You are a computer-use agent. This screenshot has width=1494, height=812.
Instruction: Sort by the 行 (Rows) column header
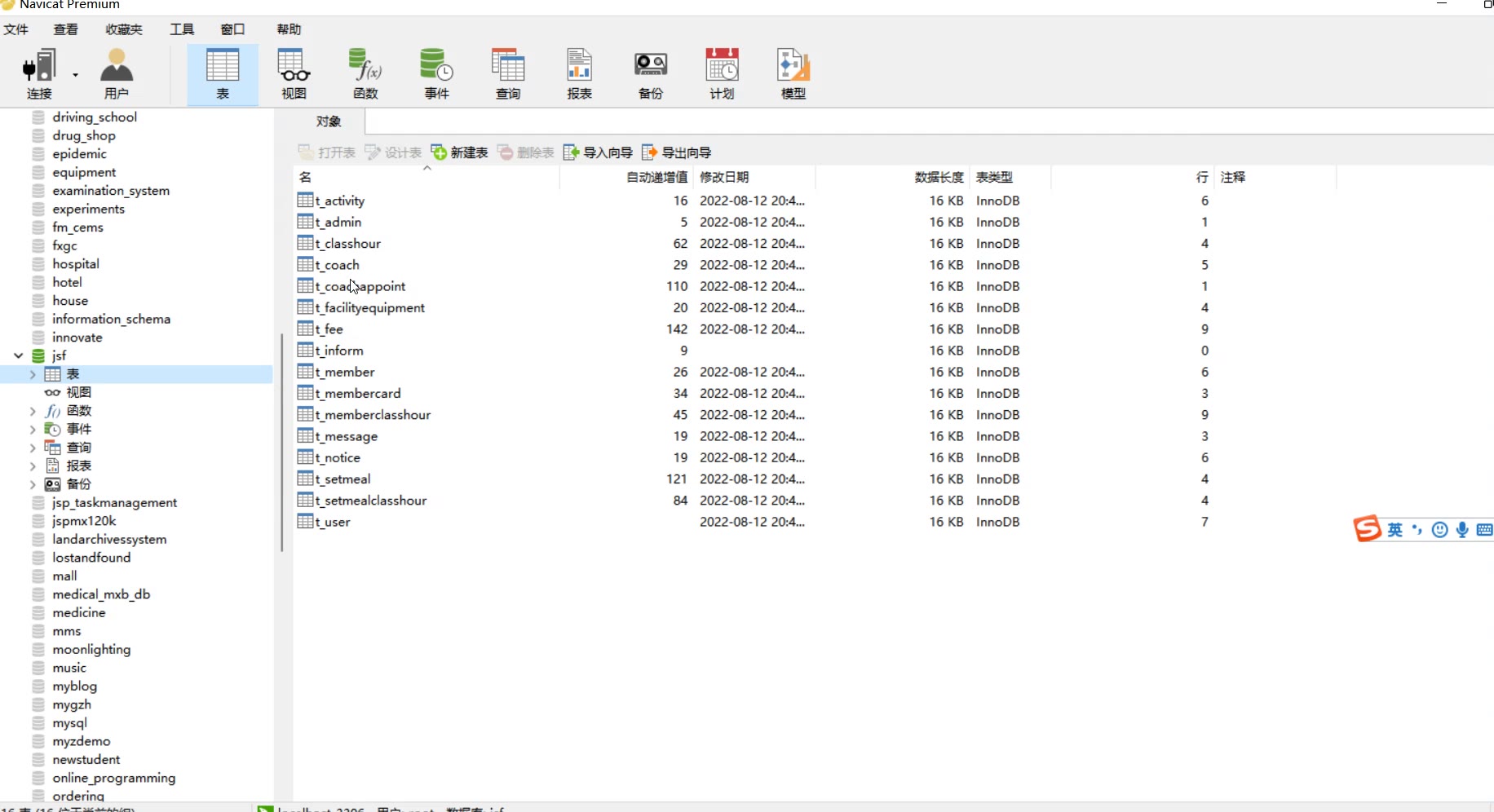pos(1132,177)
